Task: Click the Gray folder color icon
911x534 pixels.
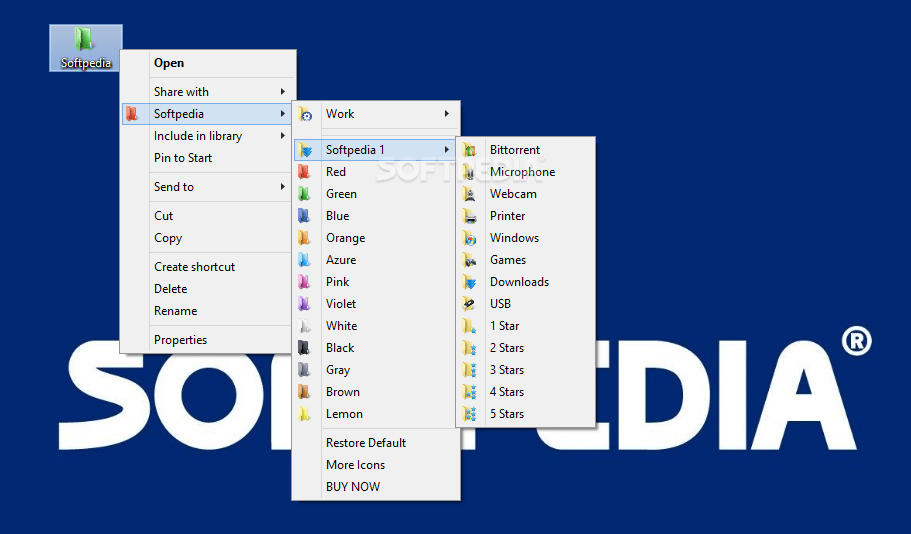Action: pyautogui.click(x=304, y=370)
